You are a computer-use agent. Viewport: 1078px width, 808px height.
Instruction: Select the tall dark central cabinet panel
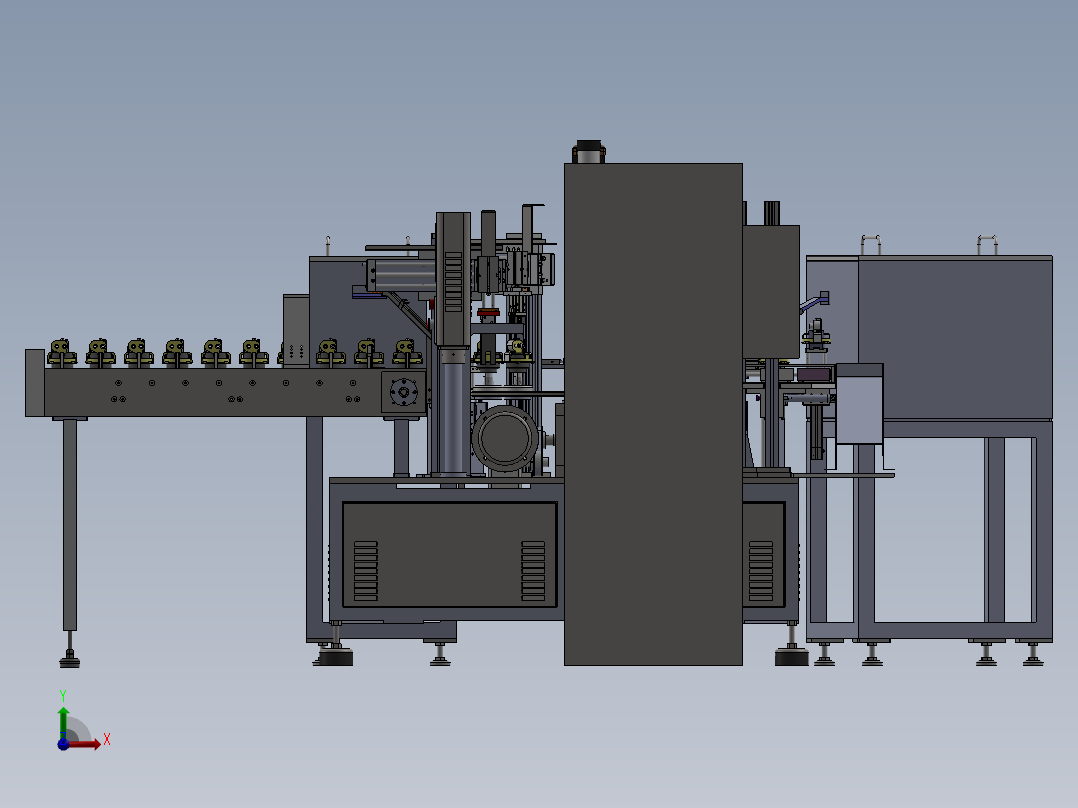click(x=653, y=414)
